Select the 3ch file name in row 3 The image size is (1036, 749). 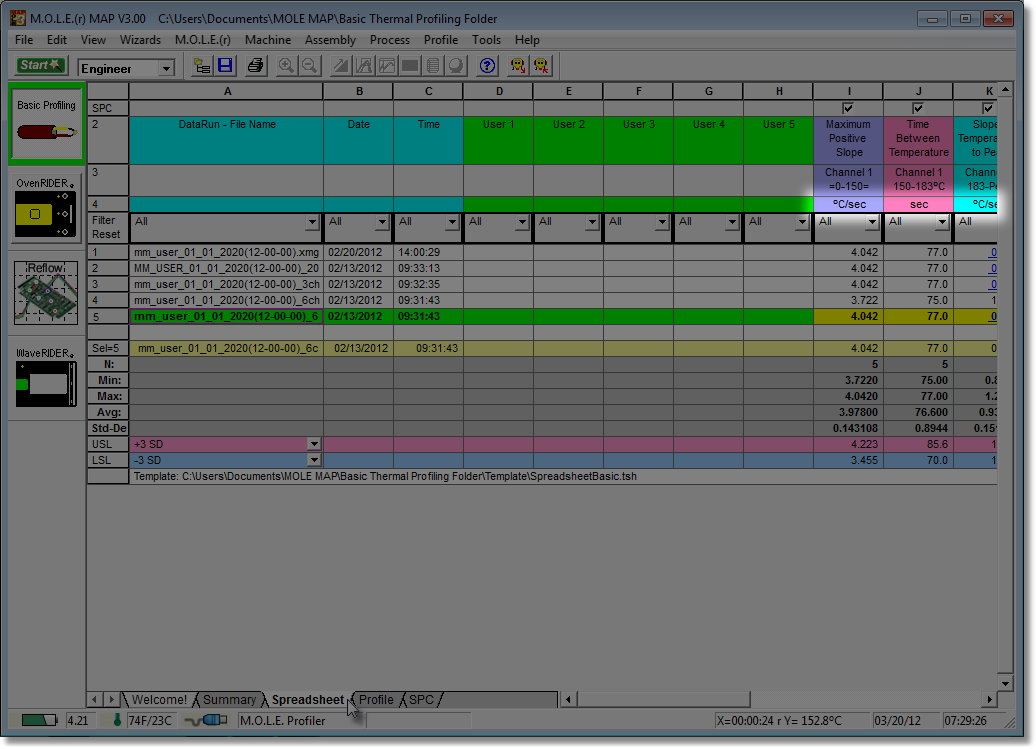point(226,284)
